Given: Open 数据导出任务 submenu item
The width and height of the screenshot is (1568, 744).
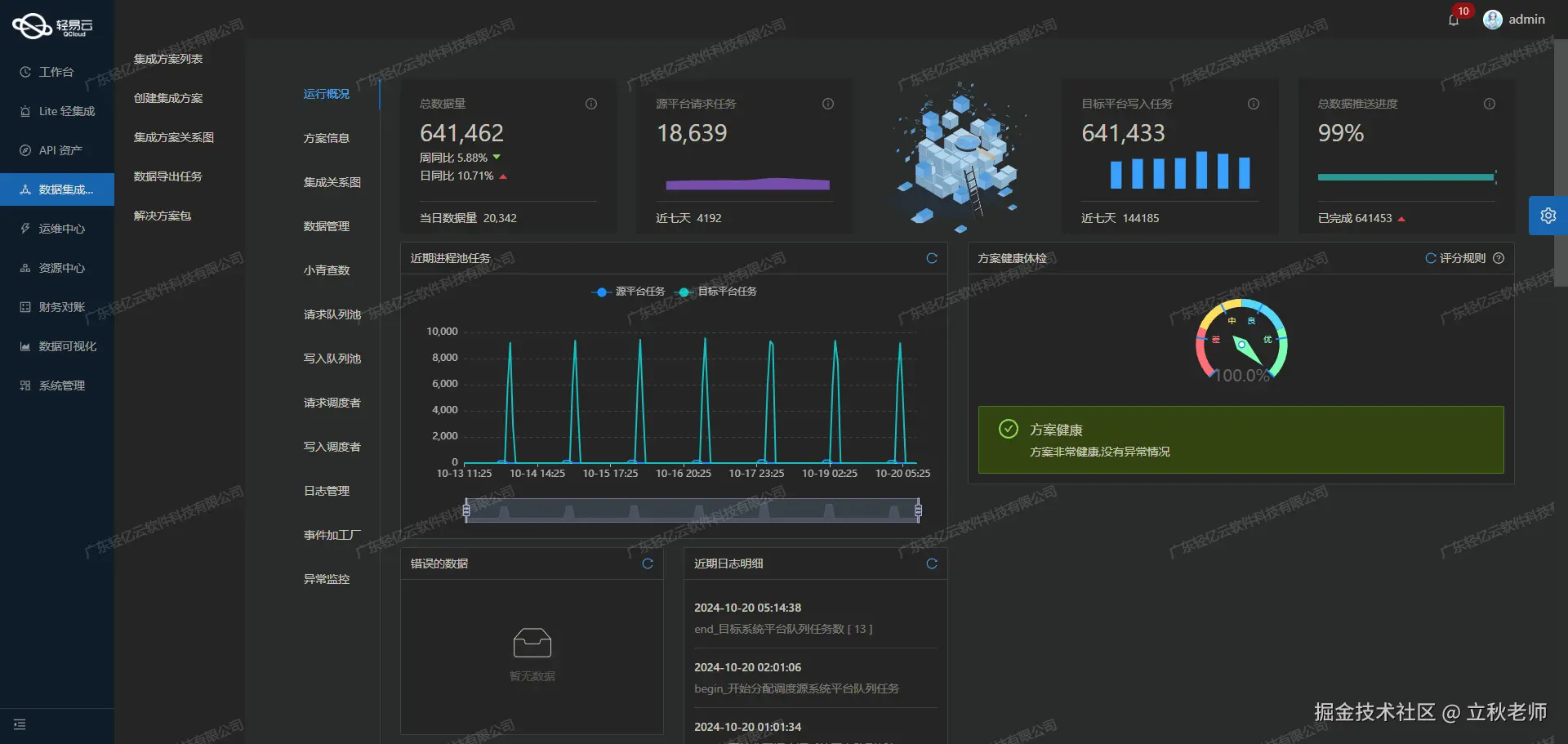Looking at the screenshot, I should click(168, 176).
